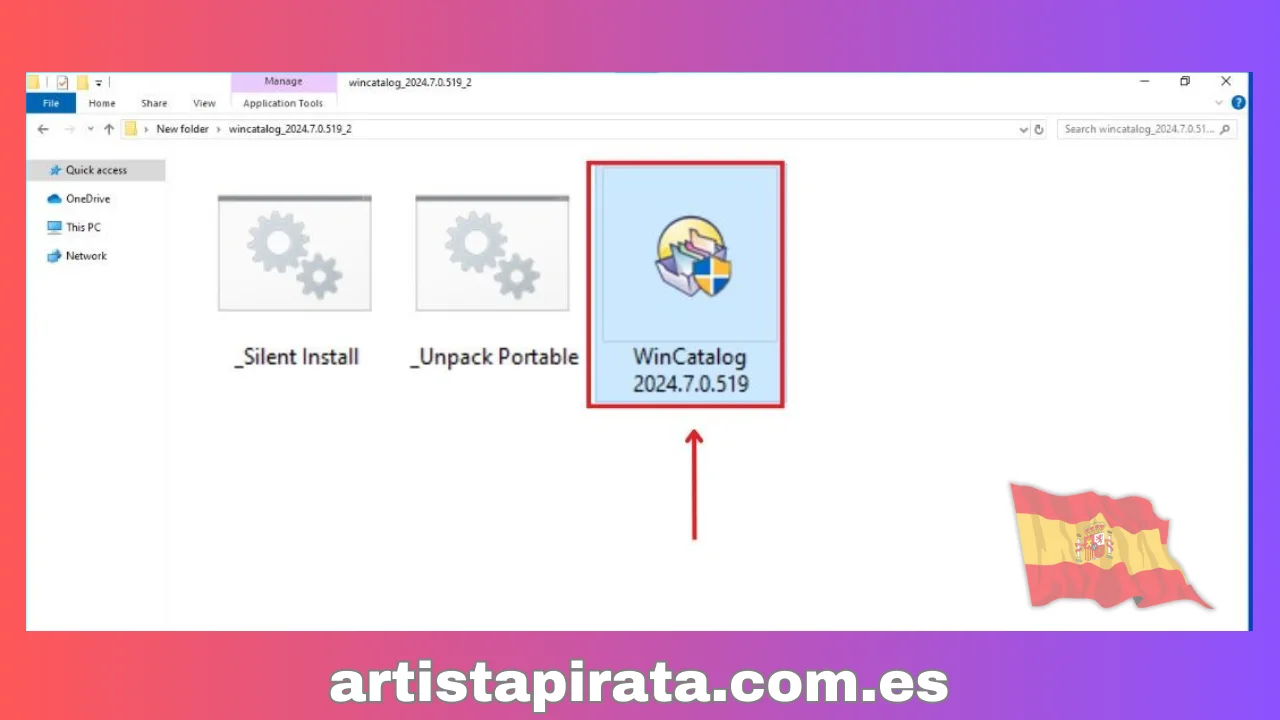Click the wincatalog_2024.7.0.519_2 breadcrumb segment
Viewport: 1280px width, 720px height.
290,129
